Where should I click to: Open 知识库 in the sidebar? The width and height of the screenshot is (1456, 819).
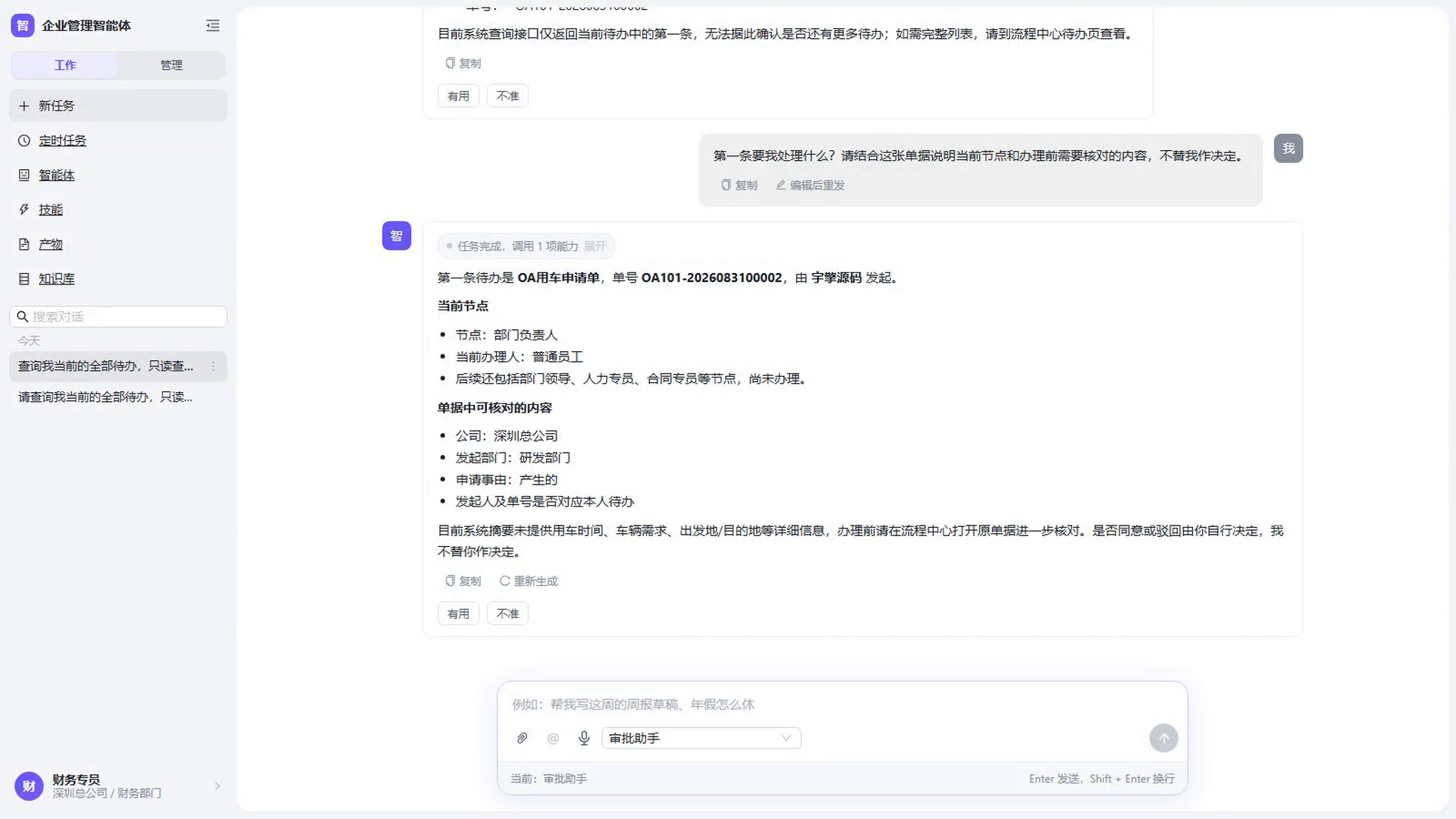coord(57,279)
